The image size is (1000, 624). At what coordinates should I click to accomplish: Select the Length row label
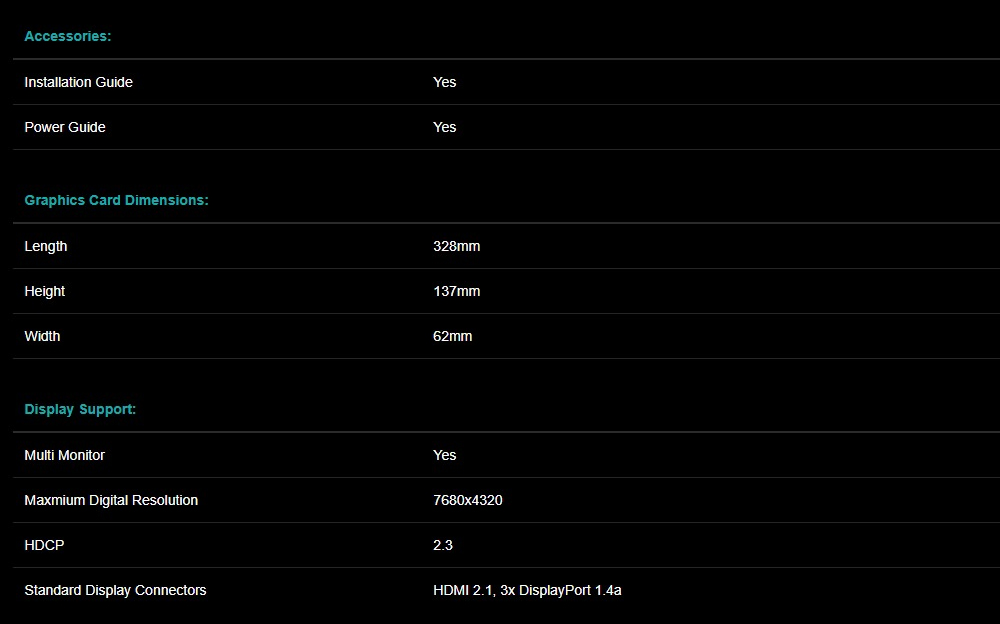coord(46,246)
